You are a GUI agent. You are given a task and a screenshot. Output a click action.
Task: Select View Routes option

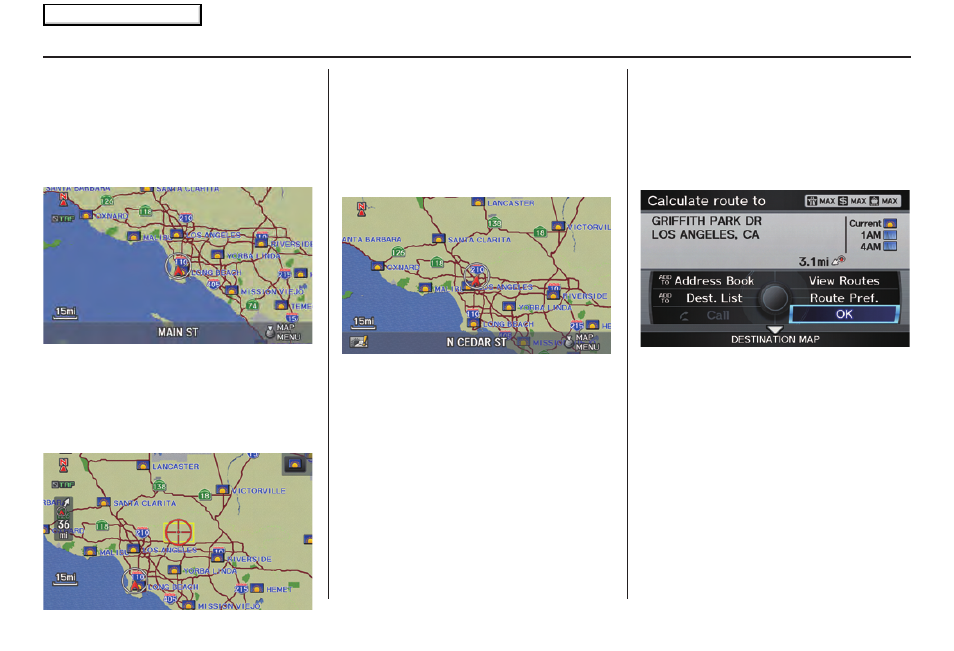point(844,281)
